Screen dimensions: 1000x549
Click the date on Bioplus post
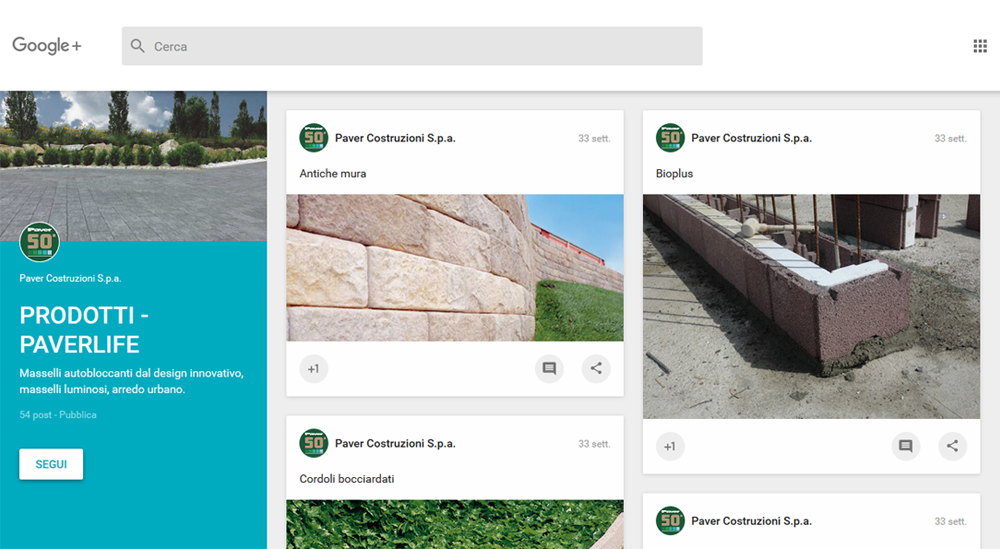click(950, 138)
